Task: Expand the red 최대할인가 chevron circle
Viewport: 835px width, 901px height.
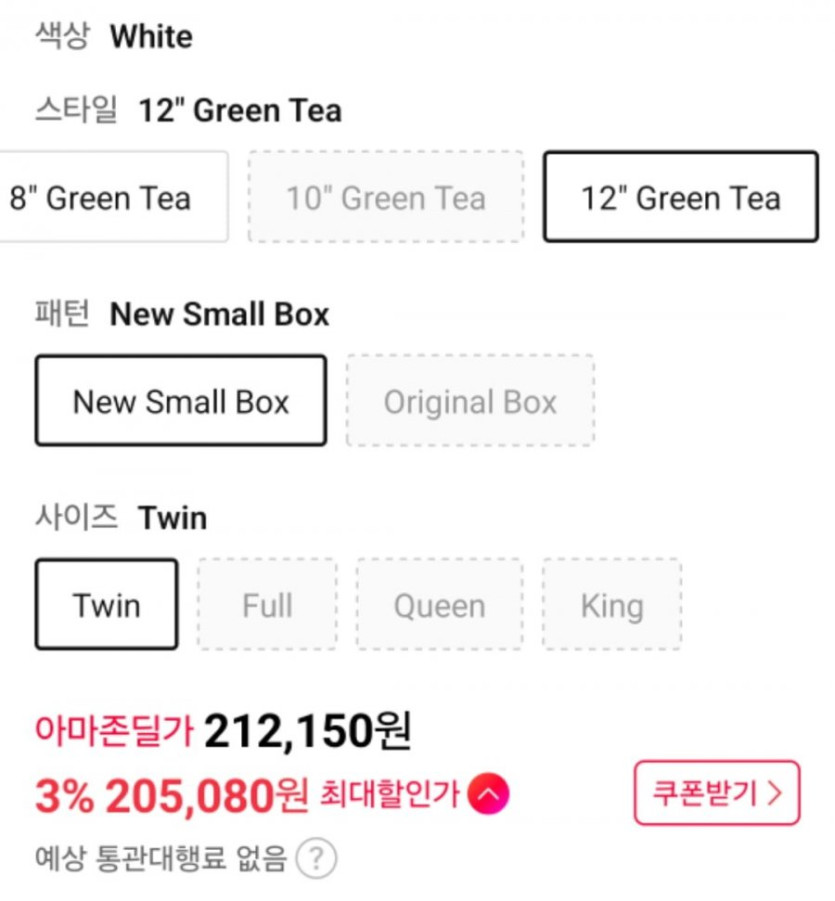Action: [488, 795]
